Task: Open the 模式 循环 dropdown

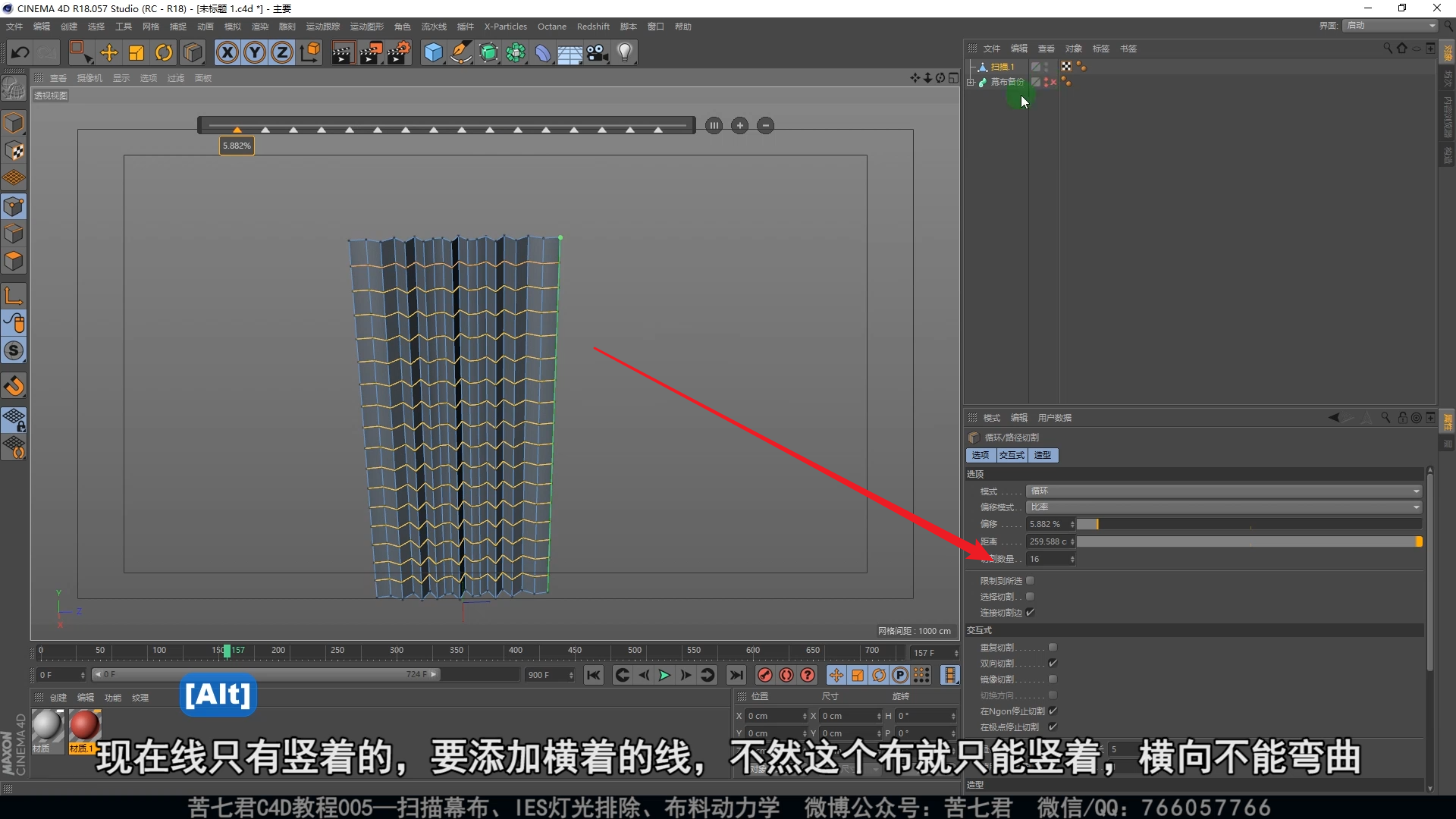Action: [x=1223, y=491]
